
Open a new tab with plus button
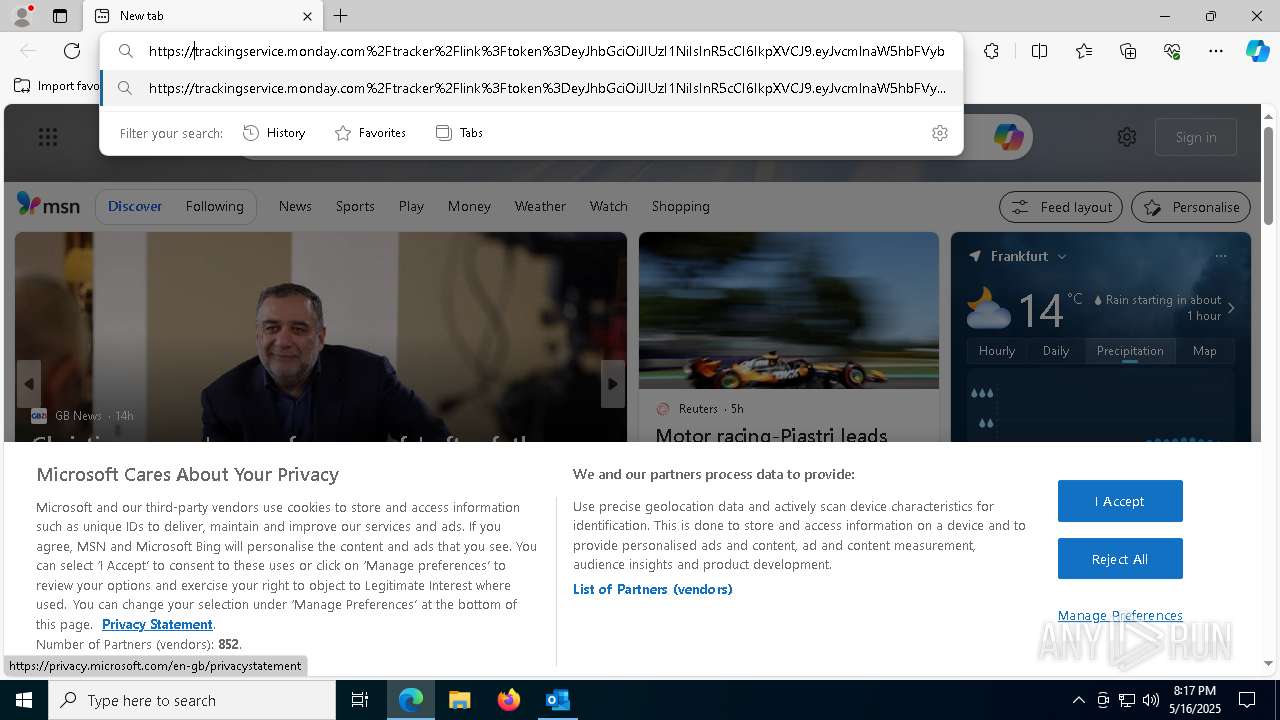pyautogui.click(x=340, y=16)
